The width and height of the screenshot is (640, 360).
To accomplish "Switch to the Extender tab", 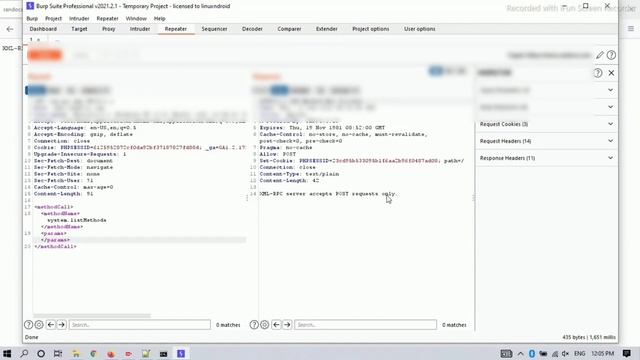I will coord(327,29).
